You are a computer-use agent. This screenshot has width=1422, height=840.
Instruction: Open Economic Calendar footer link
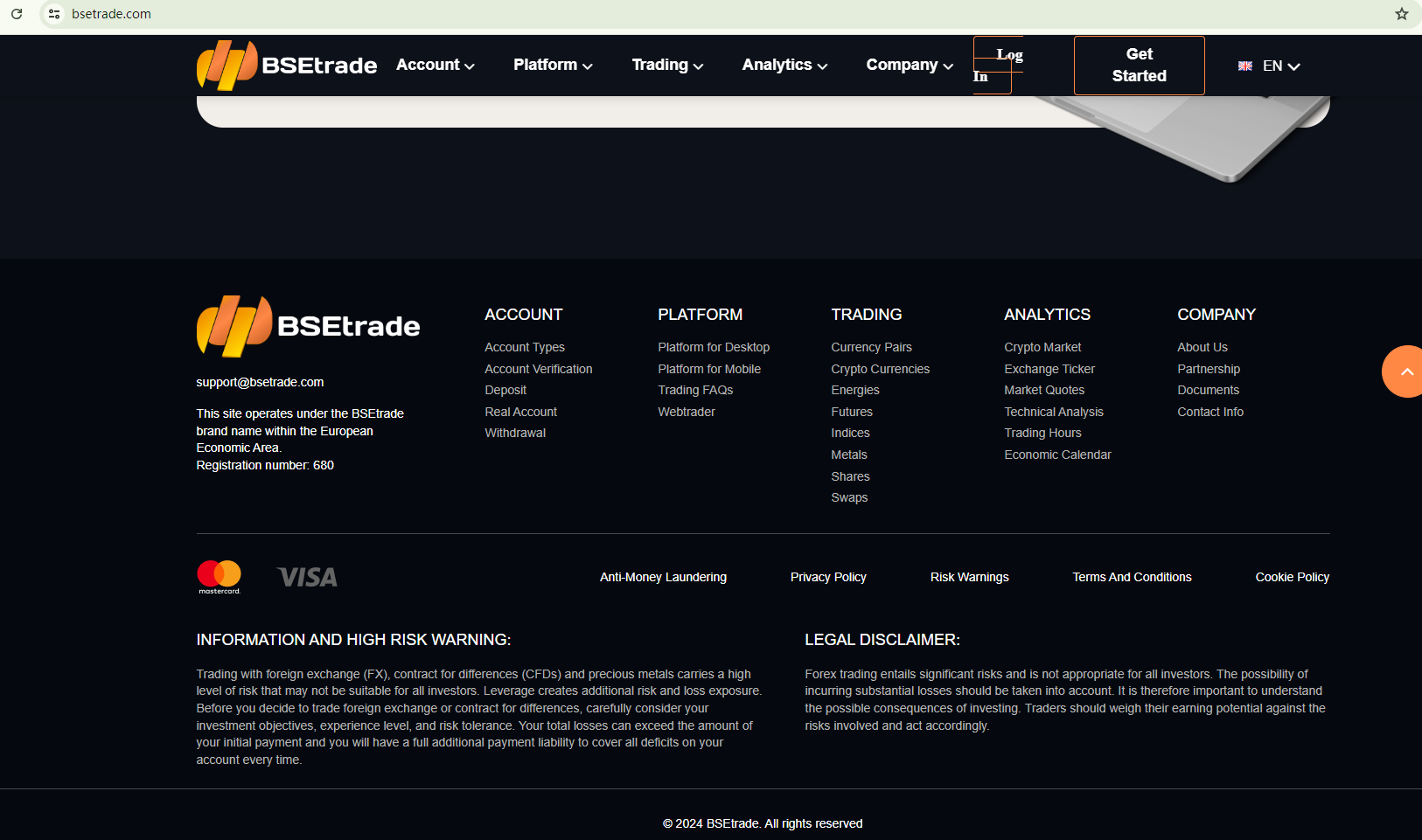click(1057, 455)
